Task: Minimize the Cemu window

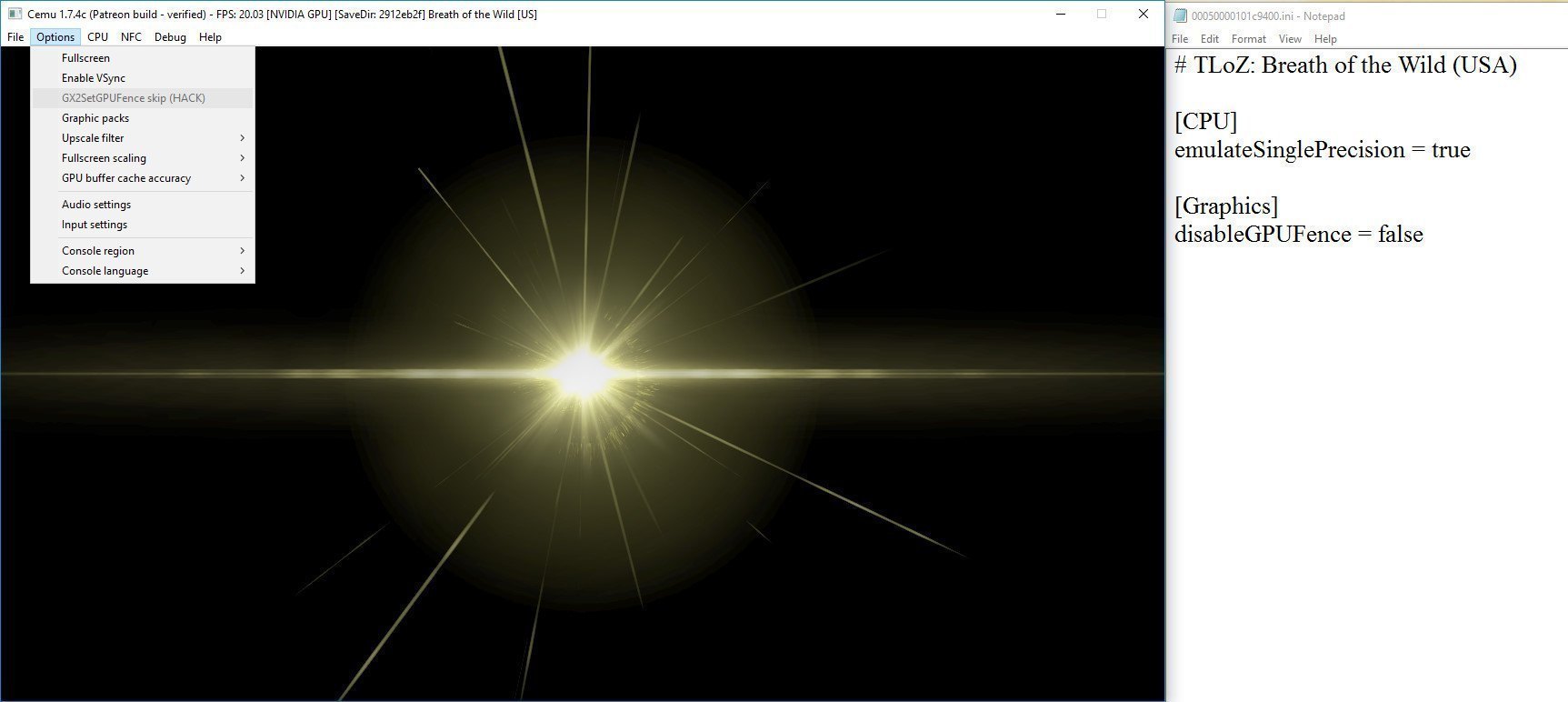Action: 1060,14
